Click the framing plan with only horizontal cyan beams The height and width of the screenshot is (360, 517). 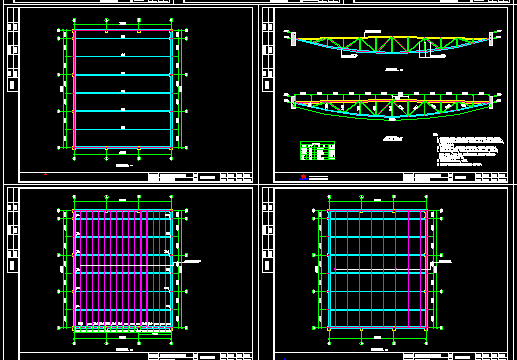(x=123, y=89)
